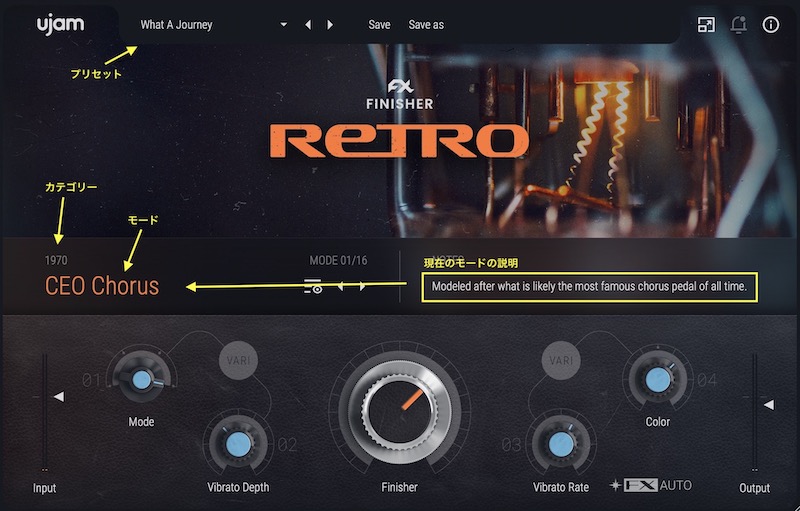Click the Output level slider handle
The width and height of the screenshot is (800, 511).
point(768,404)
